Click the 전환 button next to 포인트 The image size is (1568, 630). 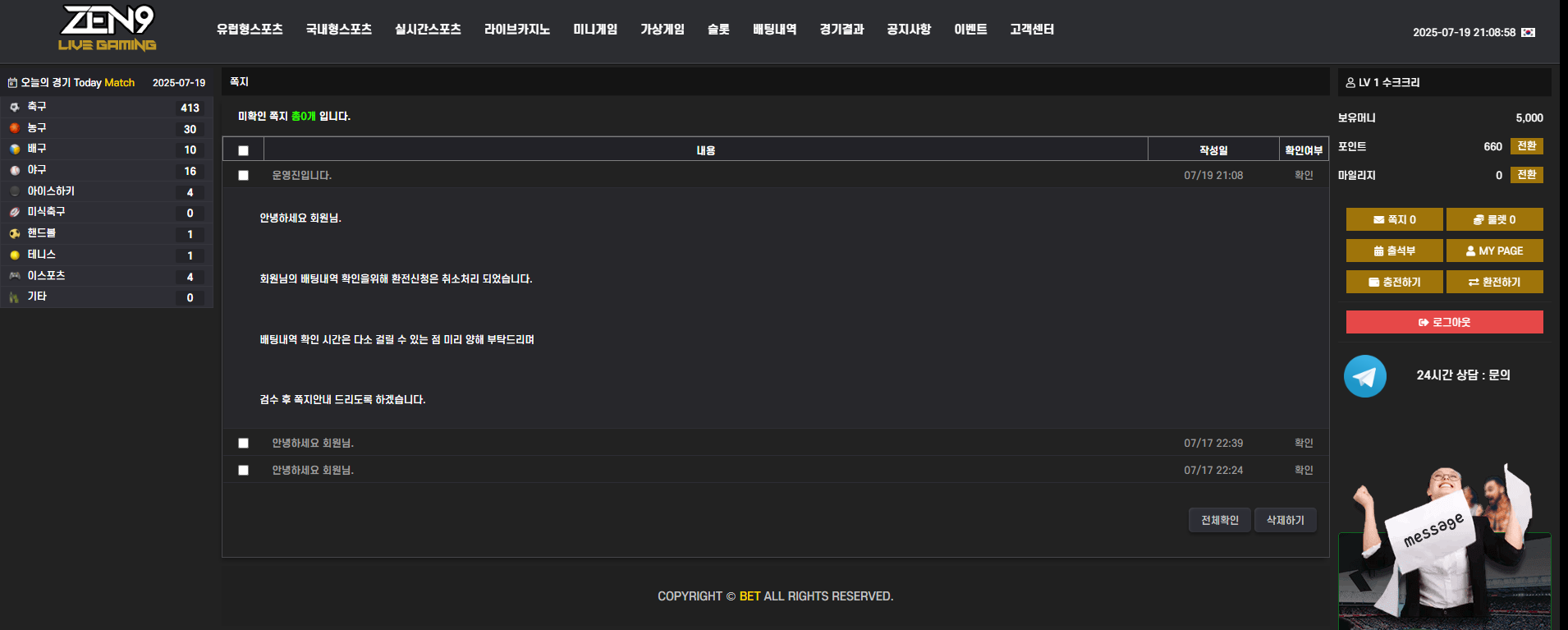tap(1526, 146)
